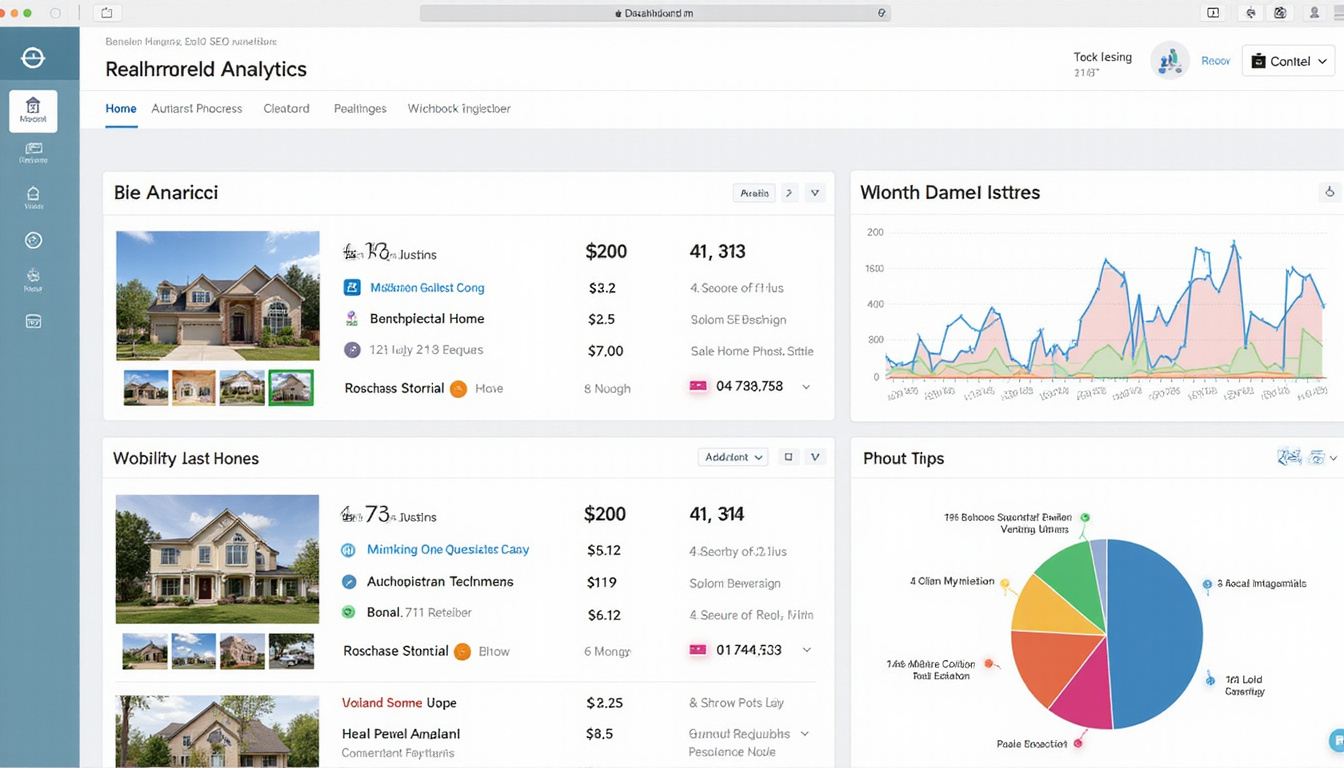Select the Maoont icon in the sidebar
The height and width of the screenshot is (768, 1344).
33,112
